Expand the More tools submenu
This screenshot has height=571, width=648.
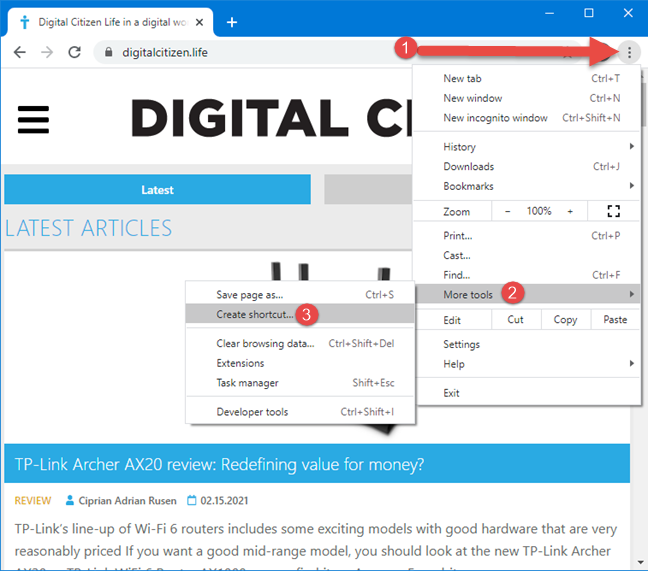pos(527,294)
